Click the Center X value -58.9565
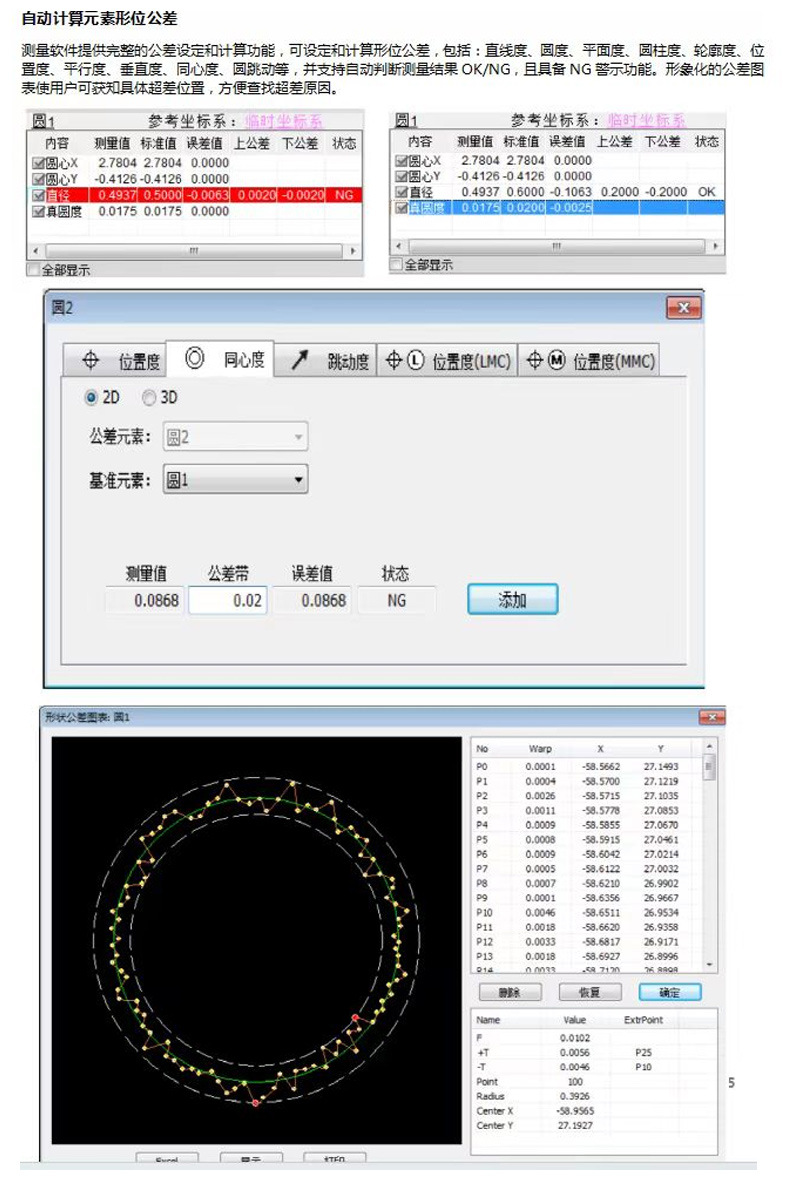The width and height of the screenshot is (790, 1182). (x=575, y=1111)
